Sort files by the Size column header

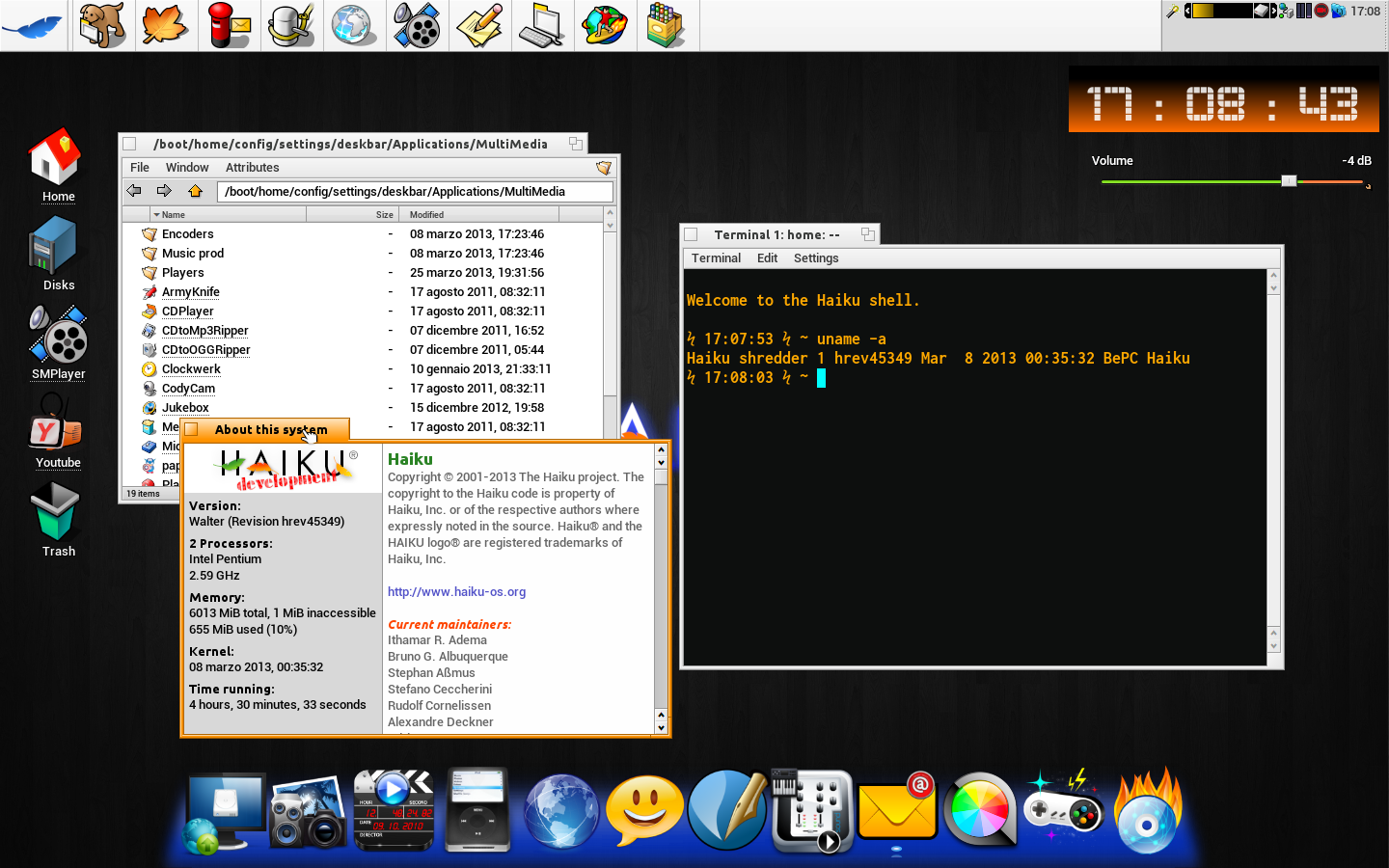[x=352, y=215]
